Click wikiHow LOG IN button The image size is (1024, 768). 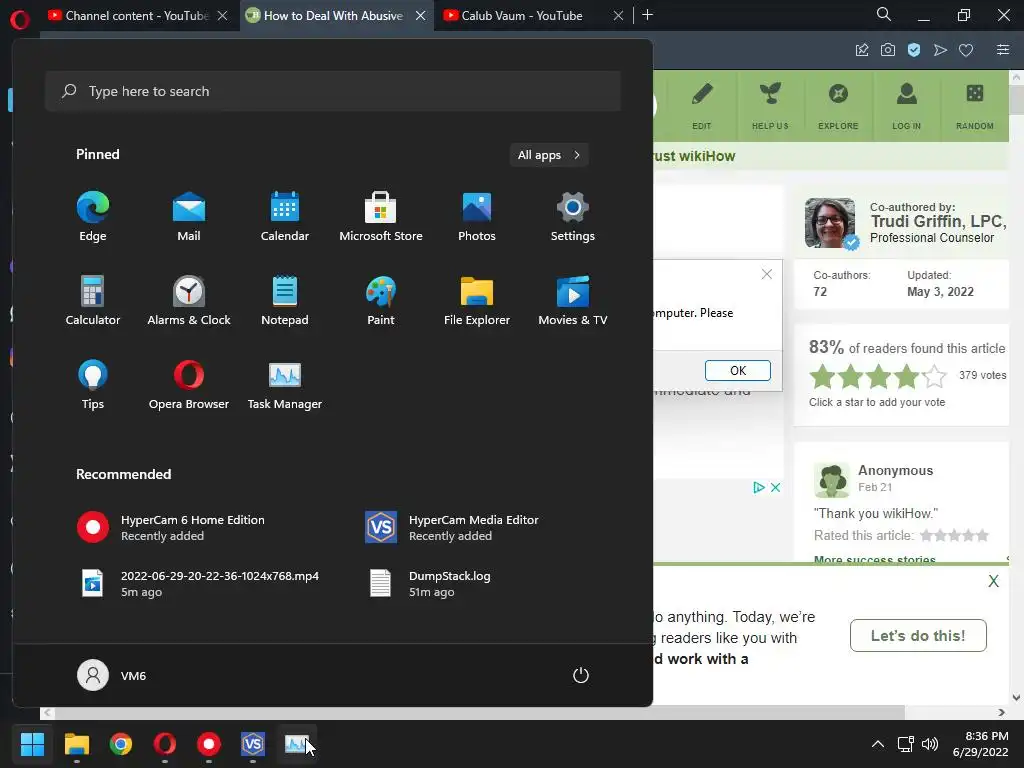point(906,106)
